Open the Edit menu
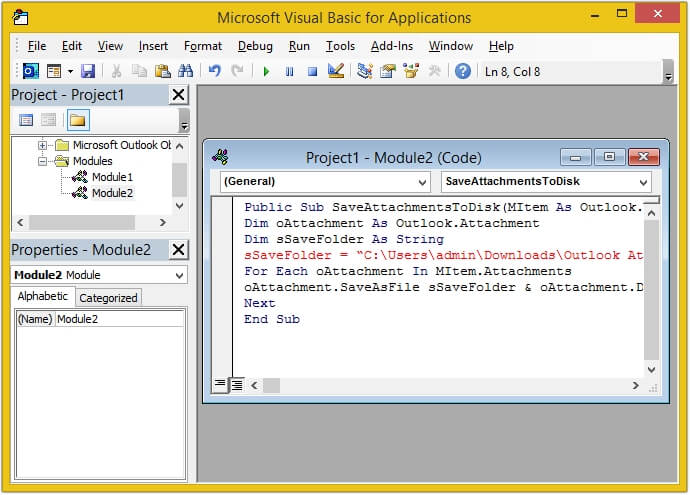 72,46
